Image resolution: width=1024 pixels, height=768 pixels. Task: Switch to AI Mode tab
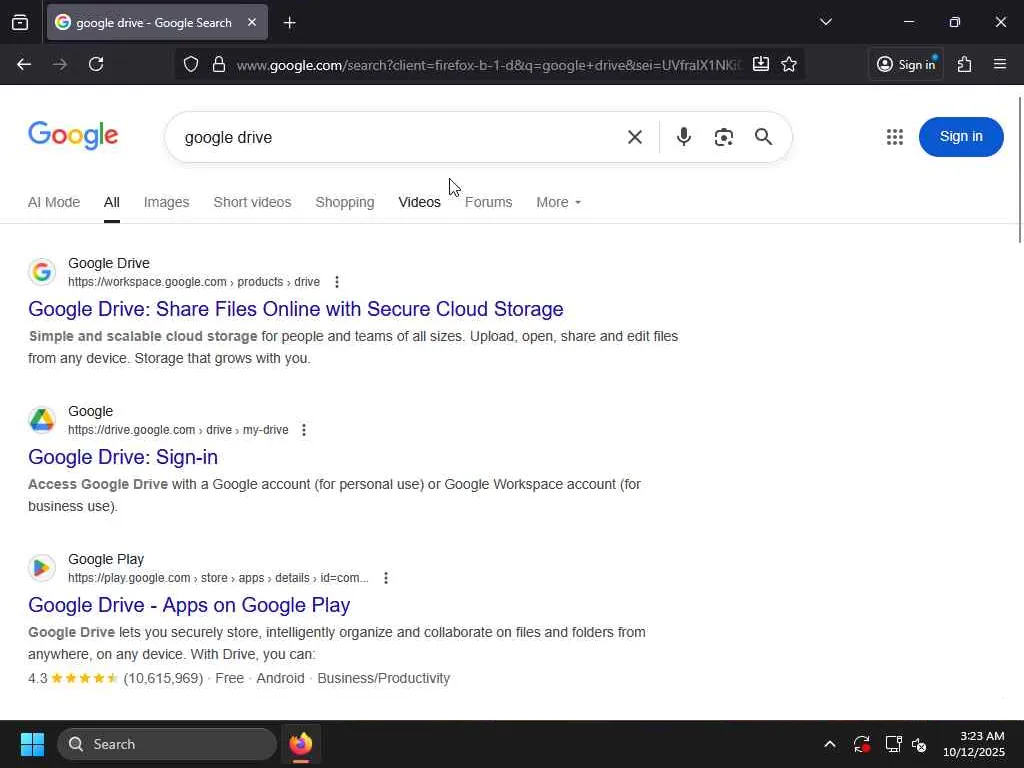click(x=54, y=202)
